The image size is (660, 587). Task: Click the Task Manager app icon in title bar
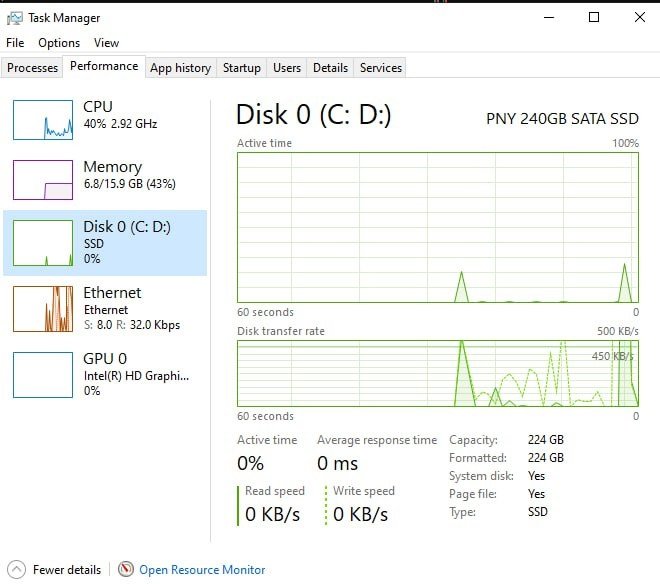point(15,18)
